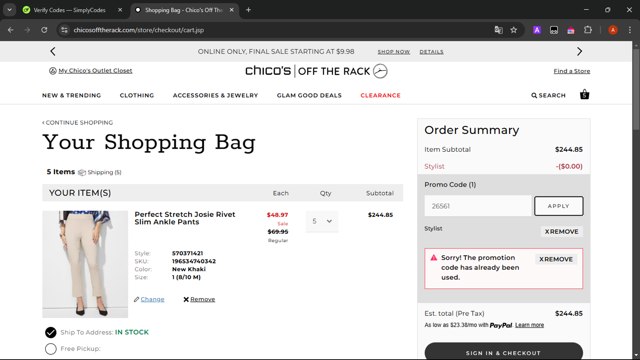Open the quantity dropdown showing 5
This screenshot has height=360, width=640.
pyautogui.click(x=322, y=221)
